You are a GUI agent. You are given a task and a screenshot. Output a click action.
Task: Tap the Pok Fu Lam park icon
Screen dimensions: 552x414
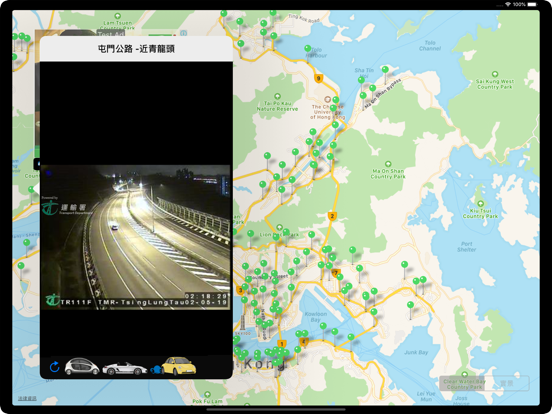tap(207, 394)
